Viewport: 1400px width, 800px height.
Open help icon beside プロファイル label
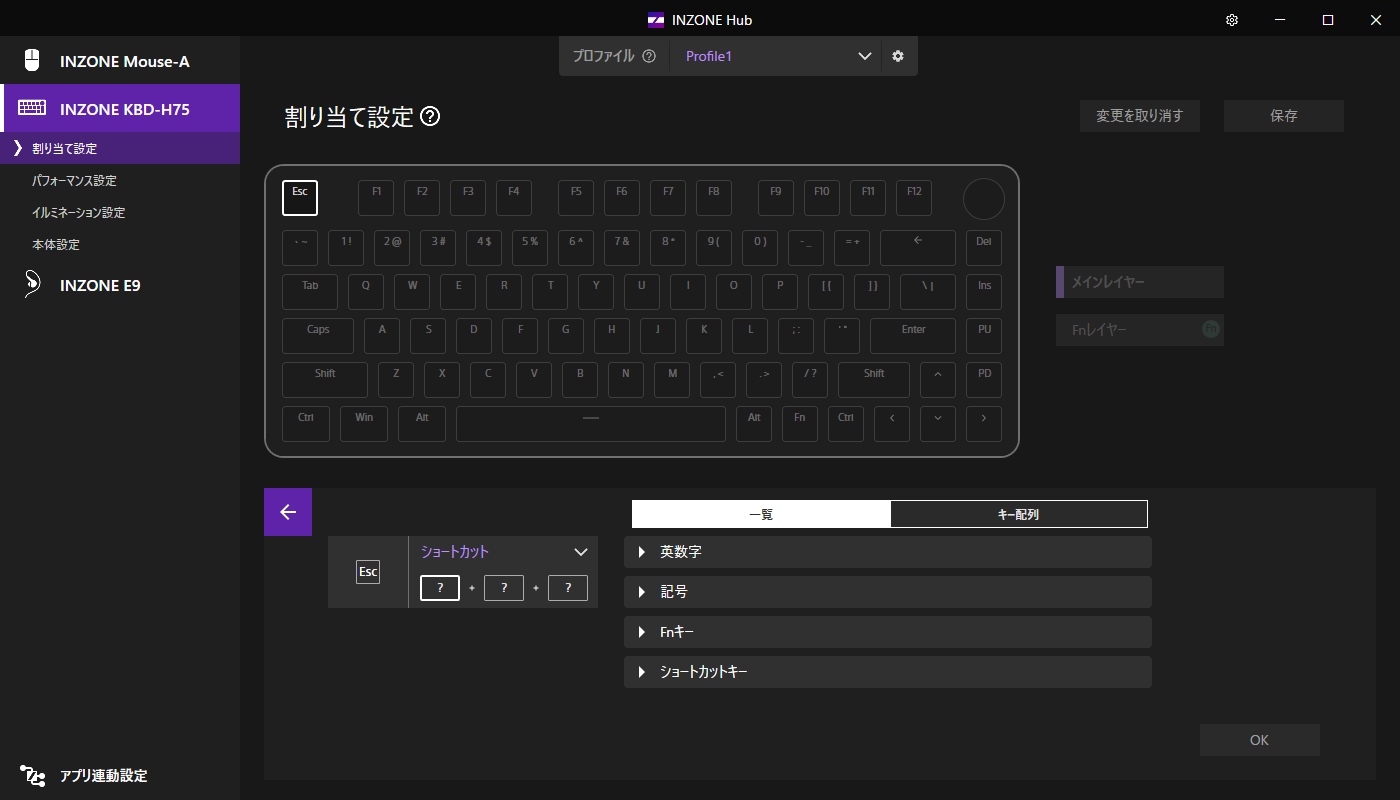click(649, 56)
